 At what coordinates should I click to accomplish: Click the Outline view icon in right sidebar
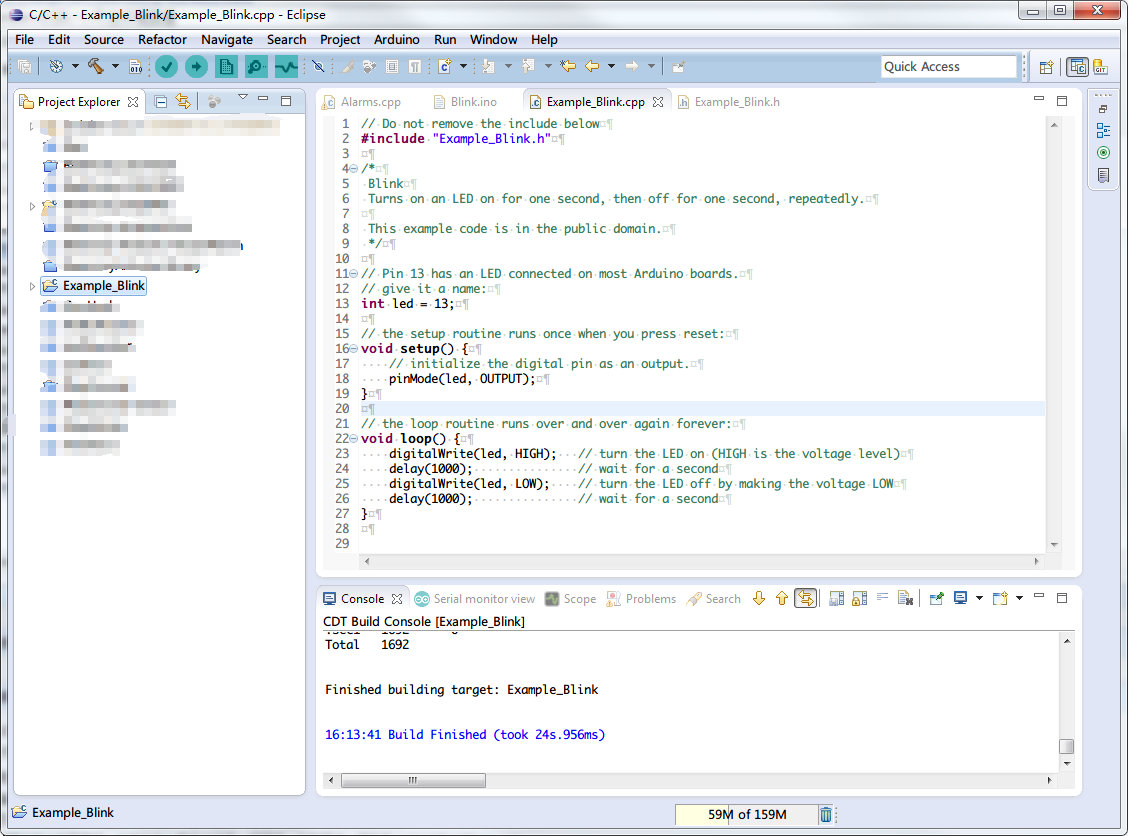(1104, 130)
